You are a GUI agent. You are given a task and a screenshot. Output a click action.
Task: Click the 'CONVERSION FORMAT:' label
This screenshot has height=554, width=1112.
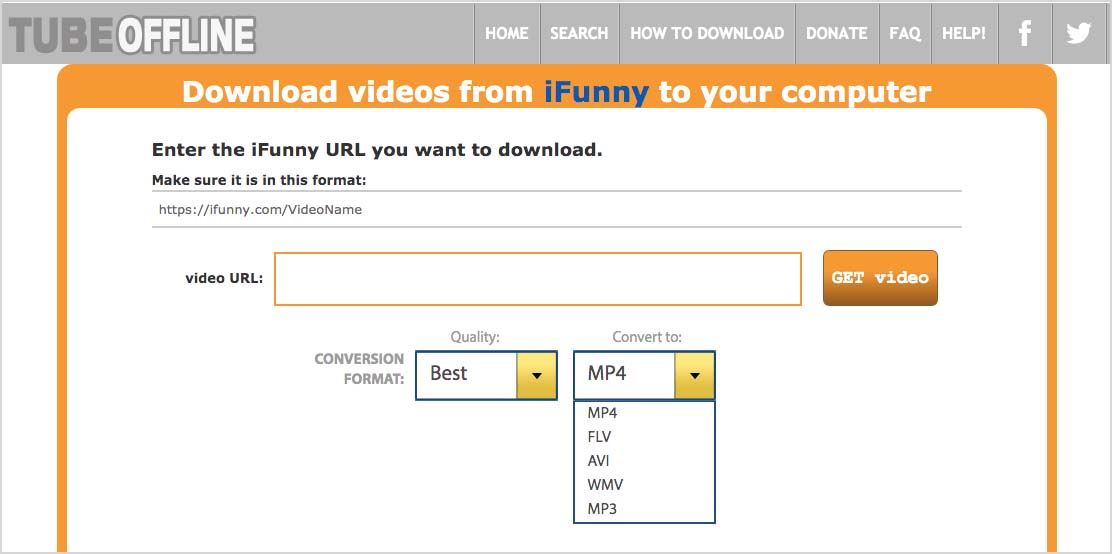tap(360, 369)
